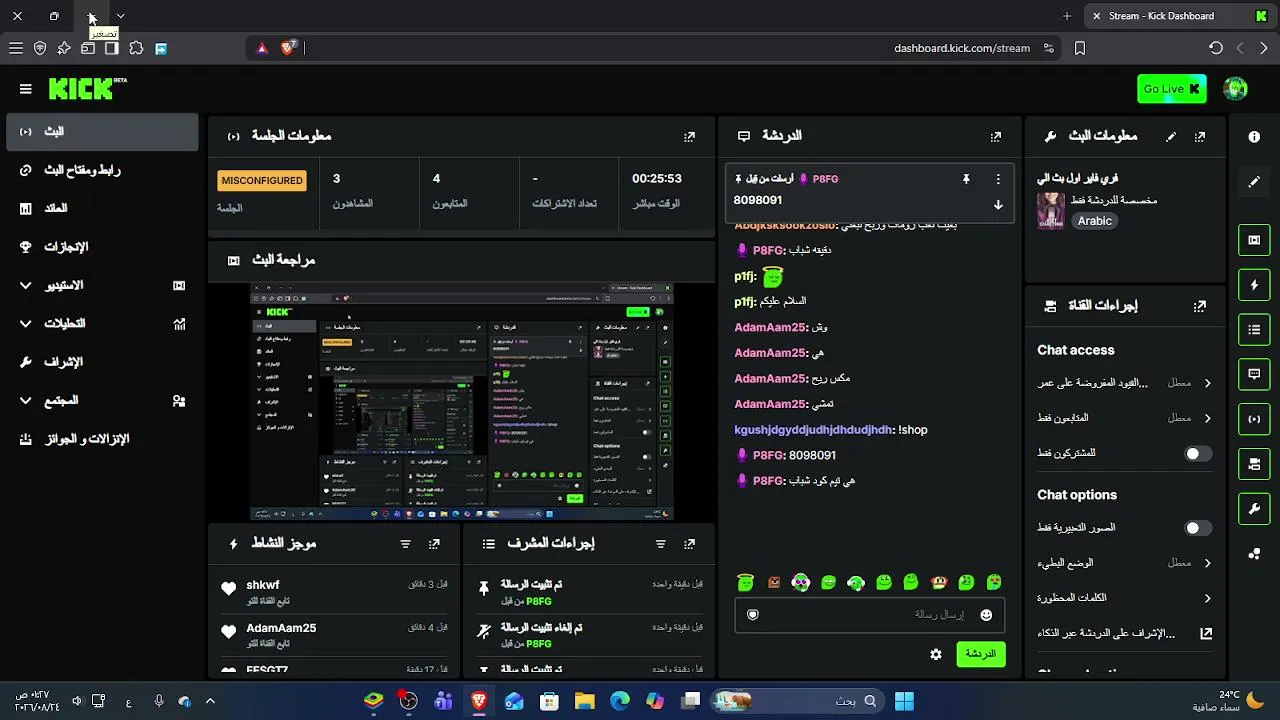Open the info icon in the right rail
The width and height of the screenshot is (1280, 720).
(1254, 136)
